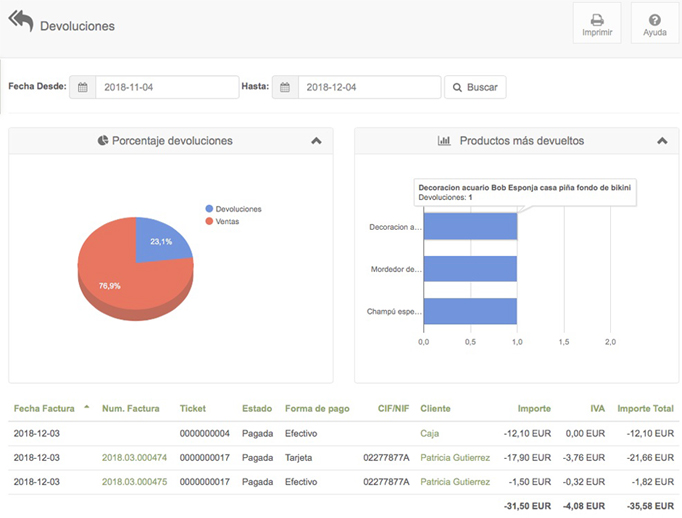Click the Hasta date input field
The height and width of the screenshot is (518, 682).
click(368, 88)
